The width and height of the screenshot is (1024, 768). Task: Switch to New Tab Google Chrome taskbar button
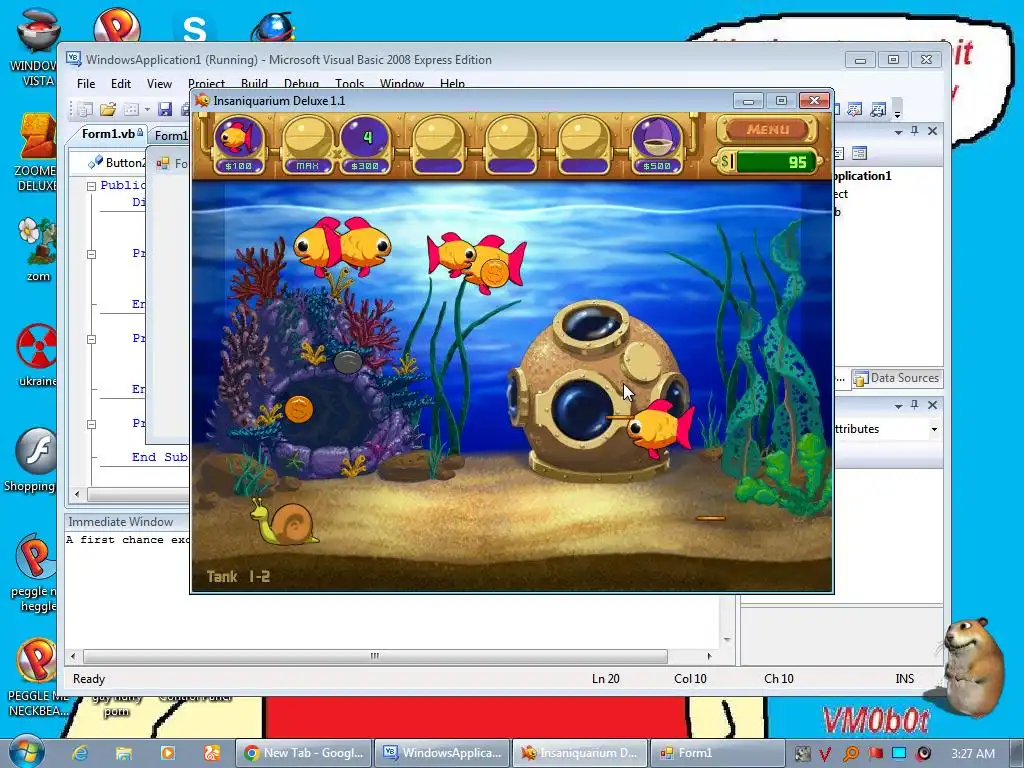[304, 753]
